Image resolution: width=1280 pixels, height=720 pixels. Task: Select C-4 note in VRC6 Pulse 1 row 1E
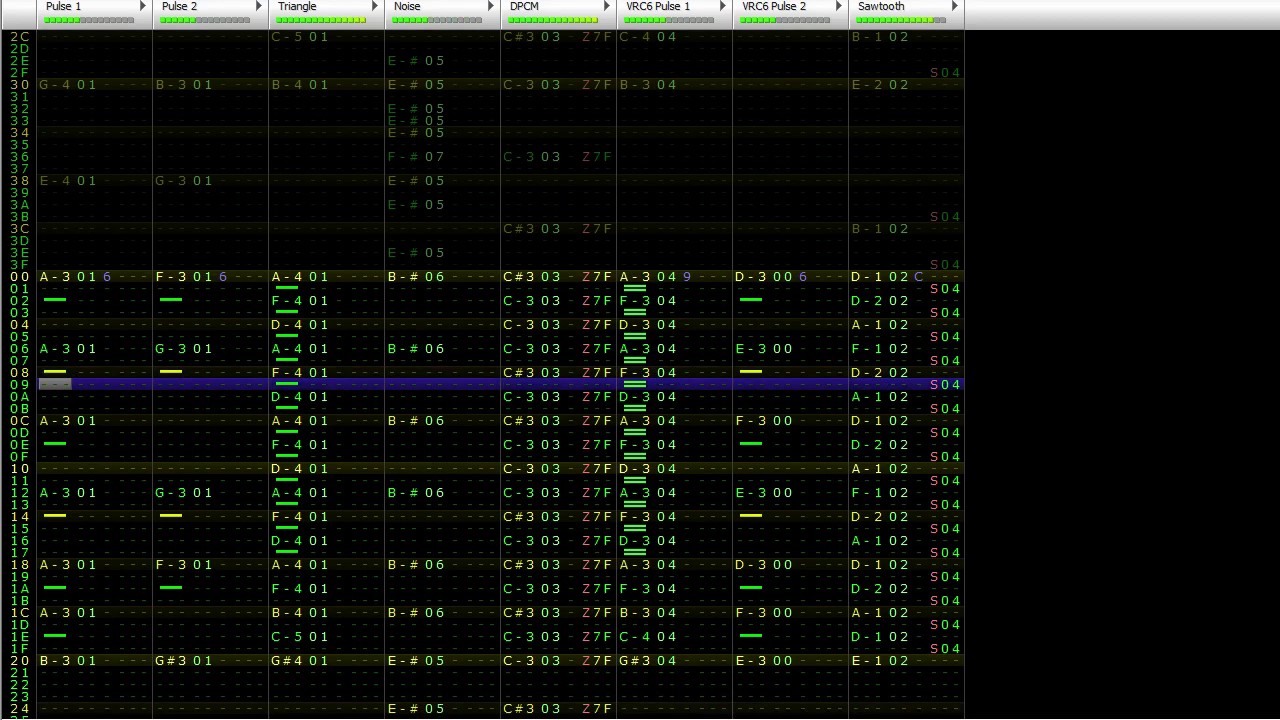(634, 637)
